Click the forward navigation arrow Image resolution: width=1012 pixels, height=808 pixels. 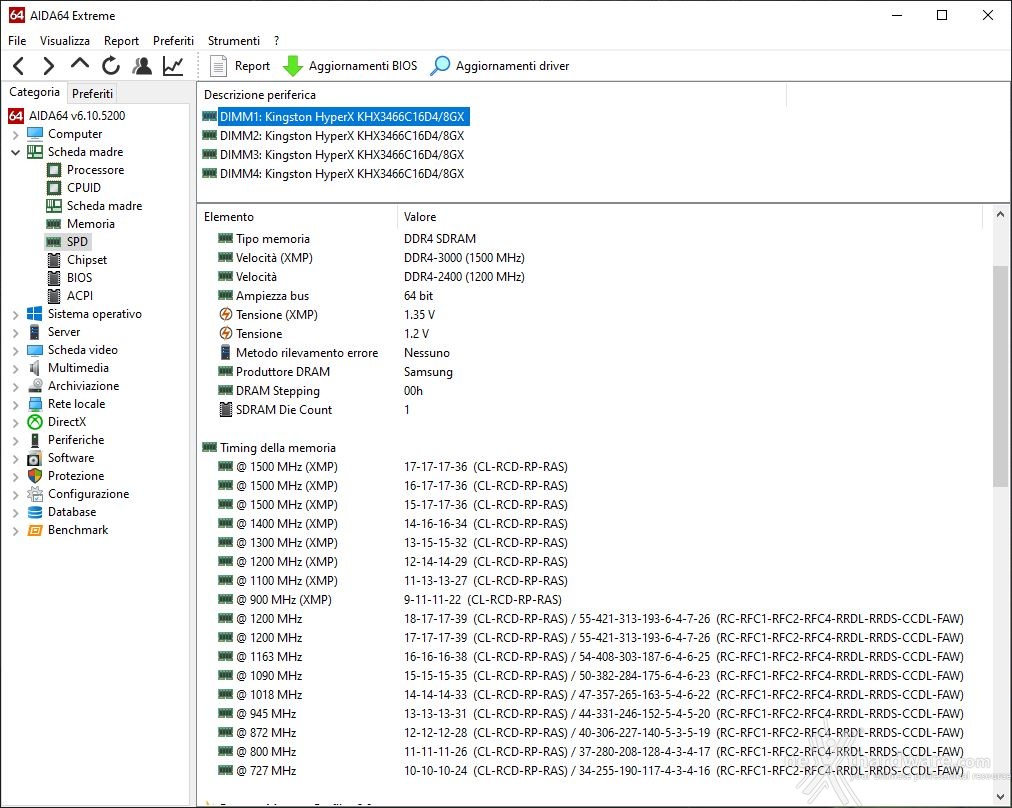point(48,66)
